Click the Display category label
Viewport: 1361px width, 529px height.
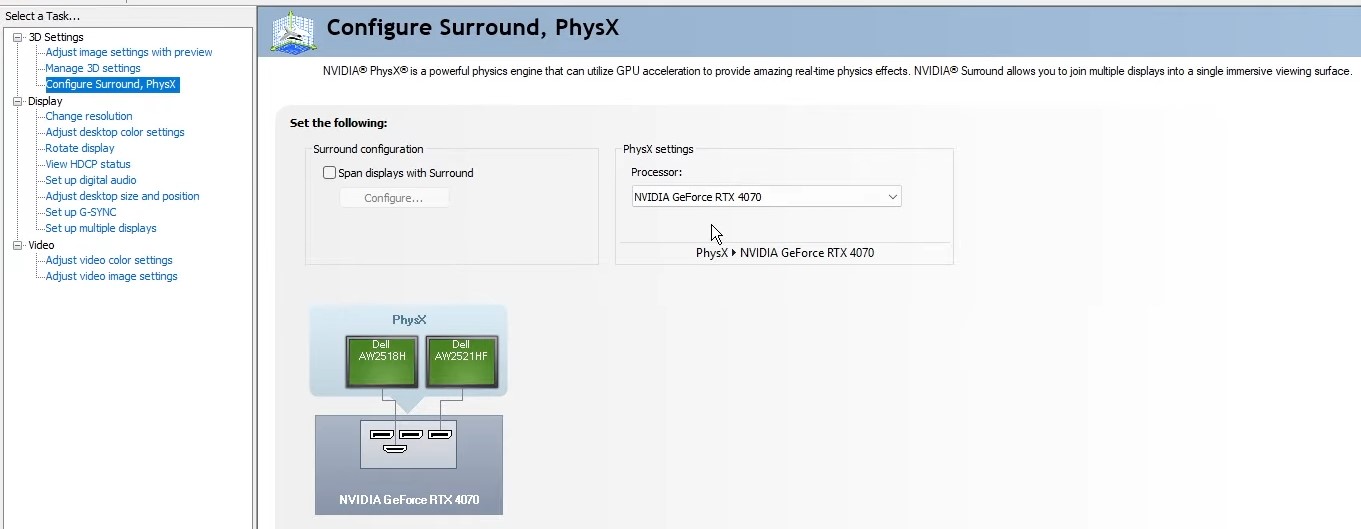point(45,101)
